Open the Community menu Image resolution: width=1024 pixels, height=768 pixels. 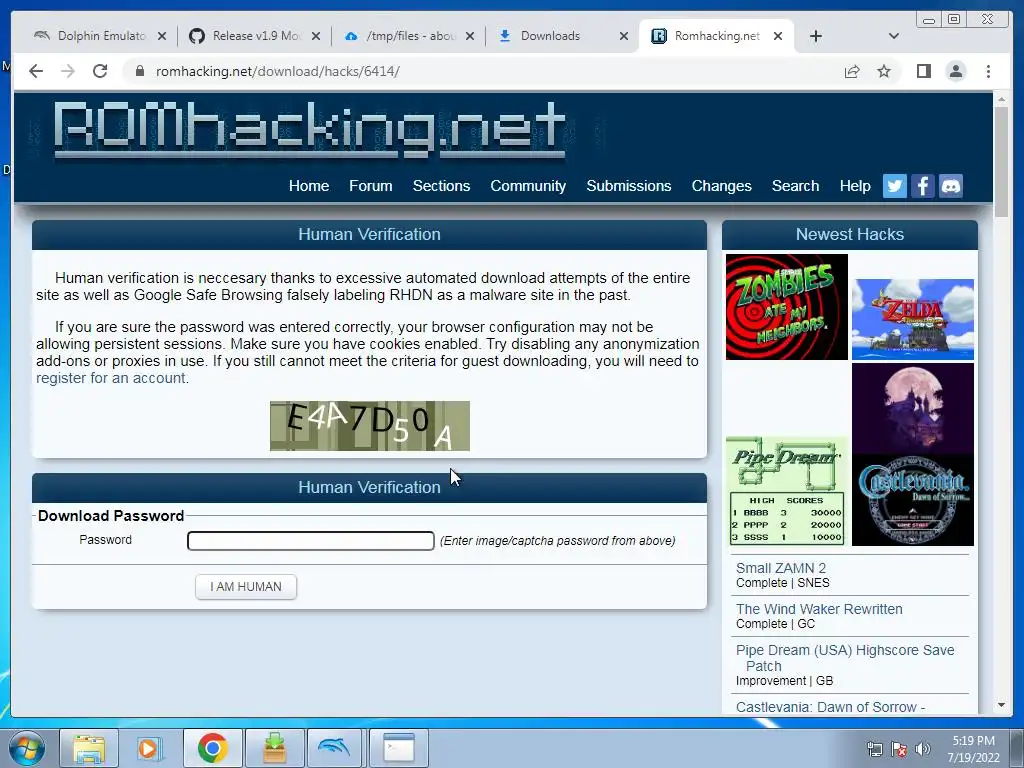pyautogui.click(x=528, y=186)
